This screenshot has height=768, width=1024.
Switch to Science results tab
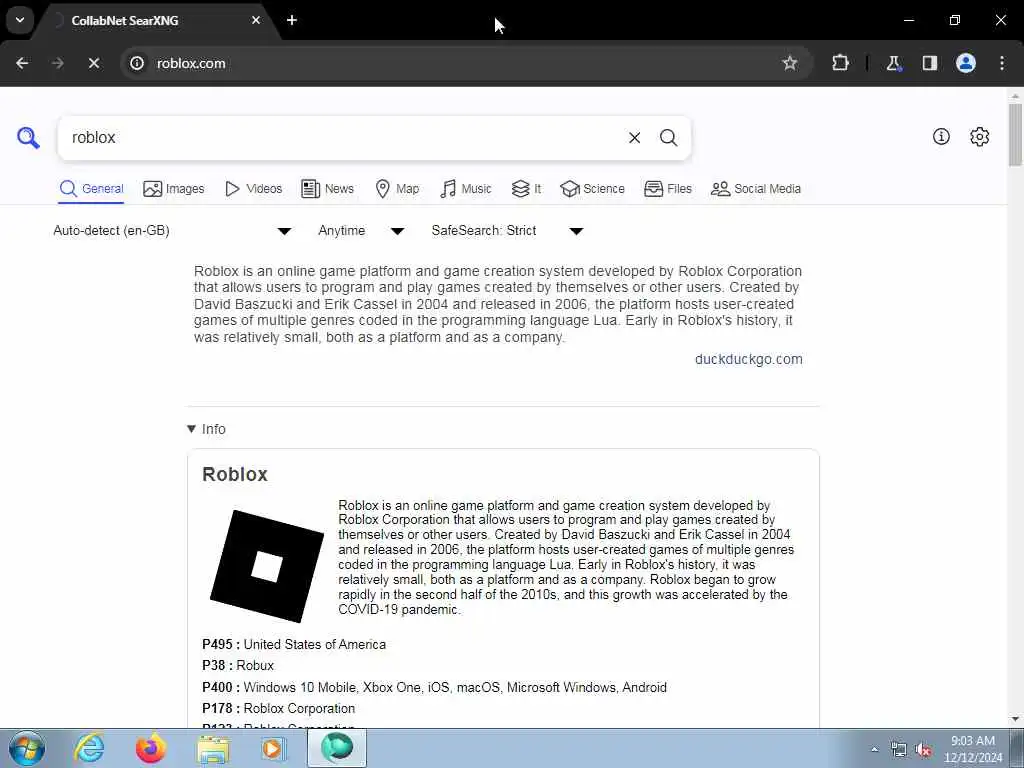(x=592, y=189)
